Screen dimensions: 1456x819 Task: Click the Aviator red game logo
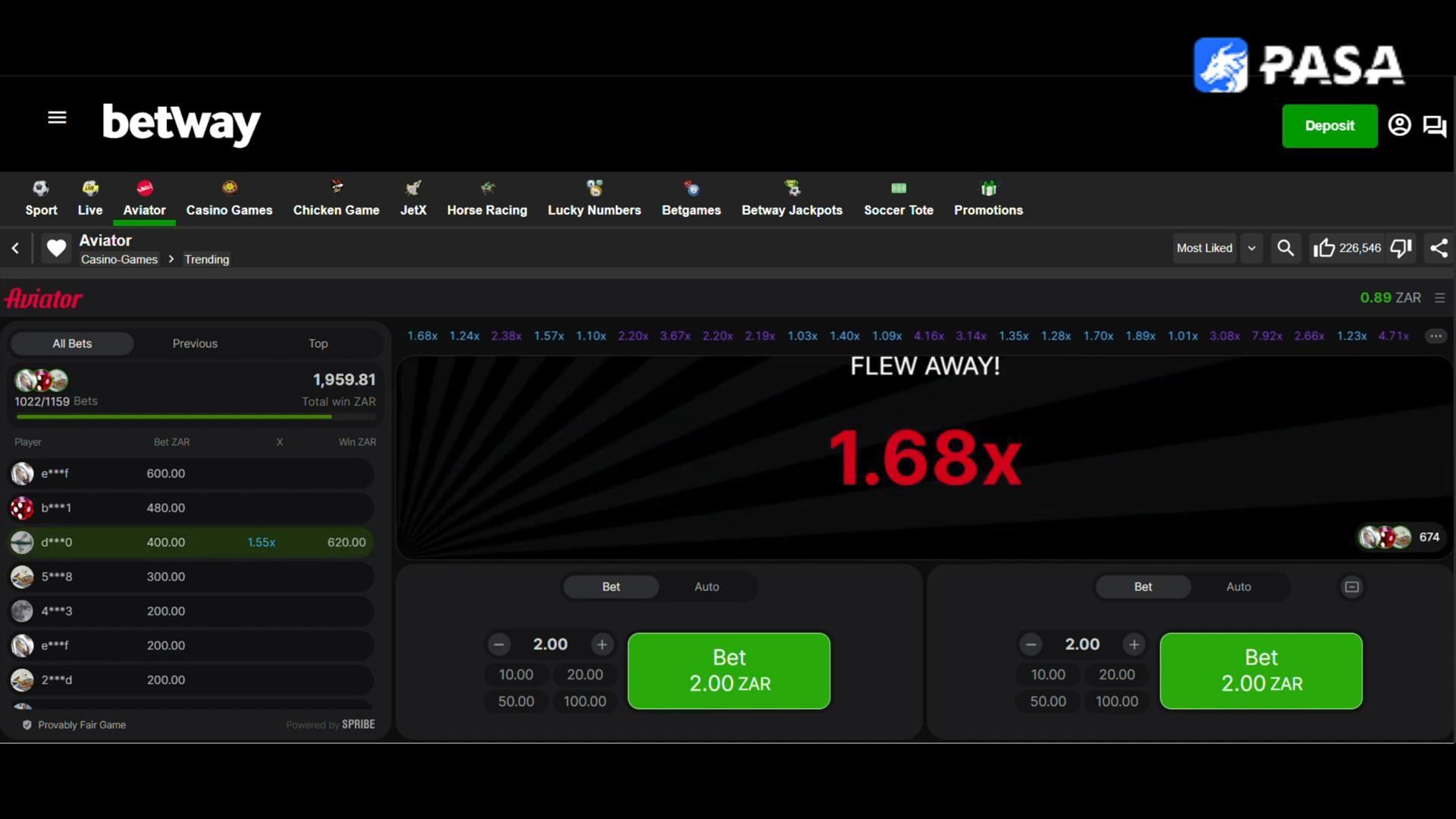[43, 299]
